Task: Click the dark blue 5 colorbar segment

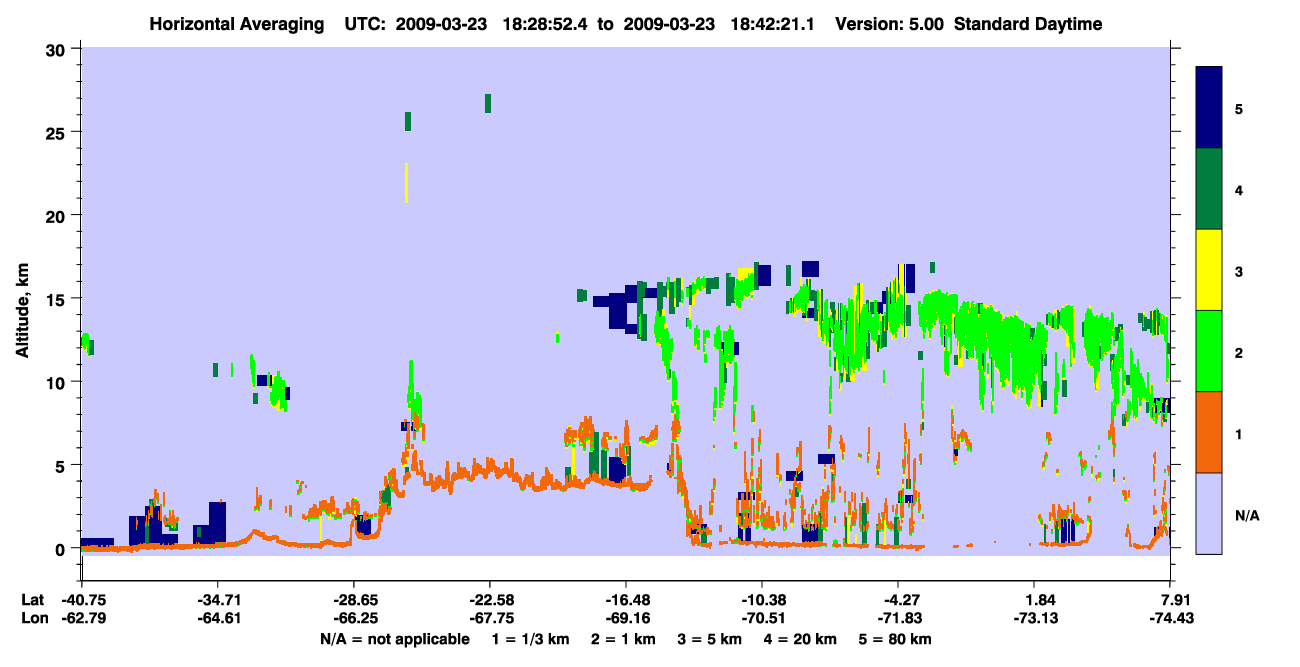Action: tap(1209, 107)
